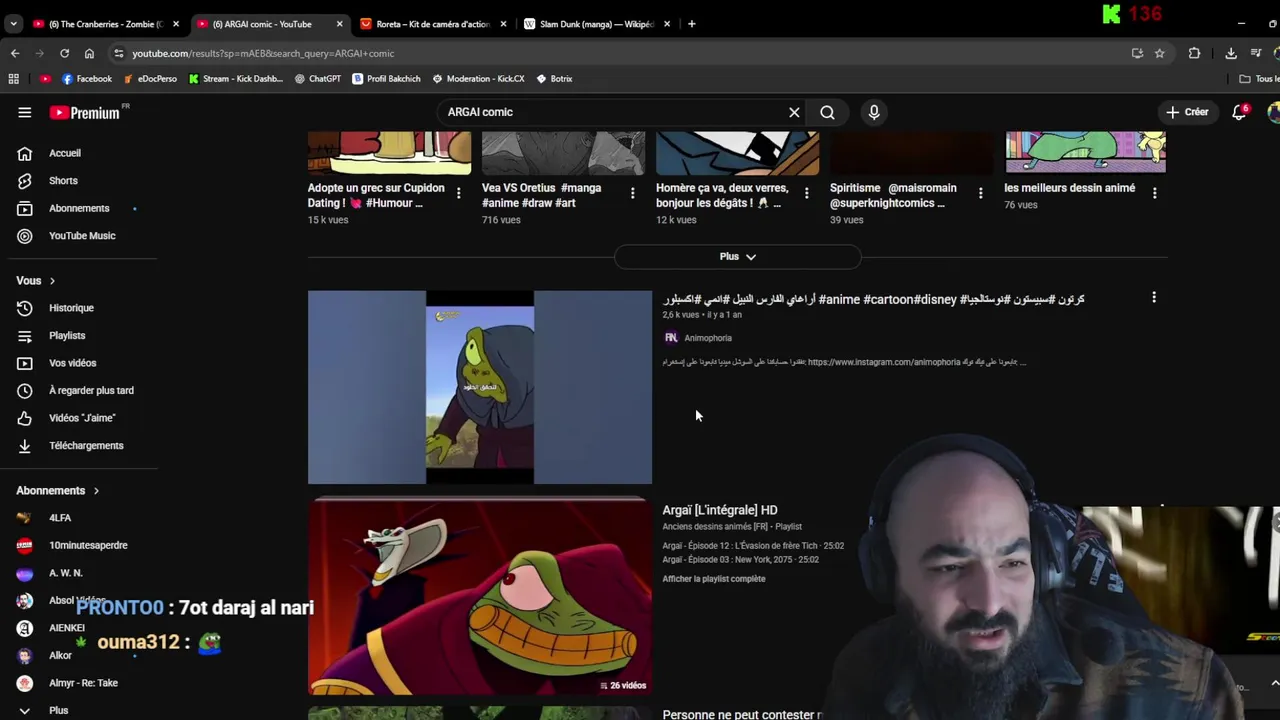This screenshot has height=720, width=1280.
Task: Reload the page
Action: click(64, 53)
